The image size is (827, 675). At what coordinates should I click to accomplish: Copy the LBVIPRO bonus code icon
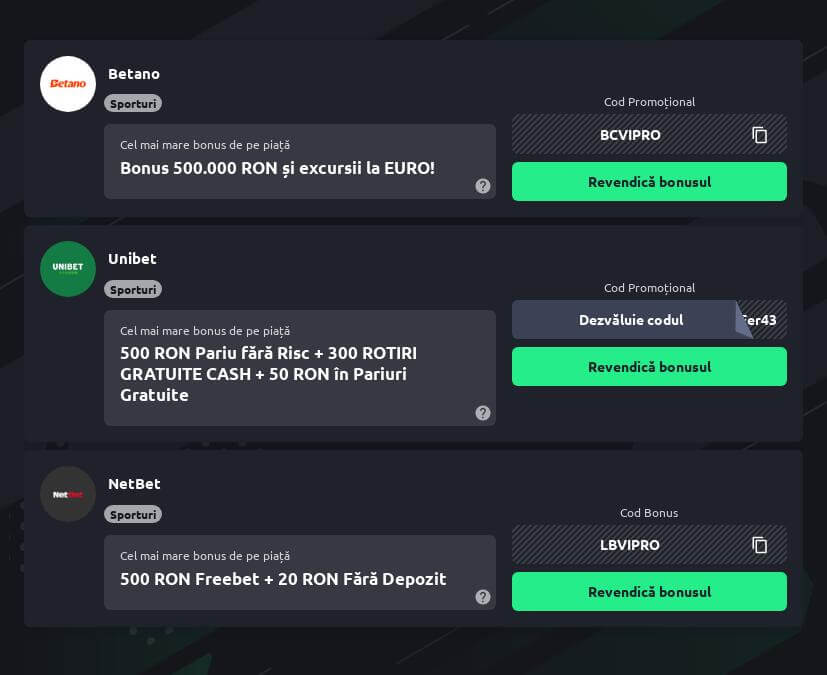pyautogui.click(x=759, y=545)
